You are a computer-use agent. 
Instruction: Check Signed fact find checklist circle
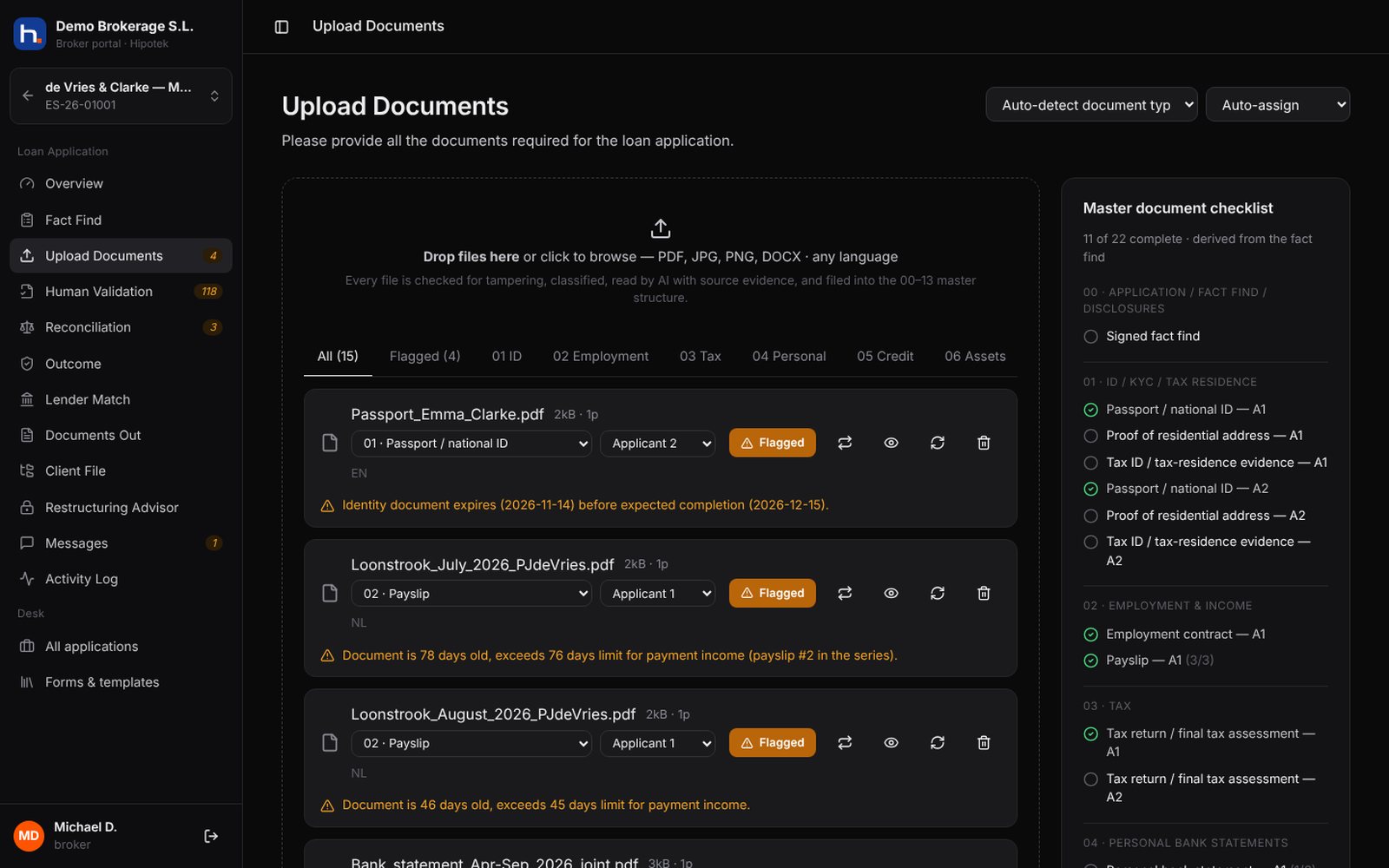[x=1091, y=336]
